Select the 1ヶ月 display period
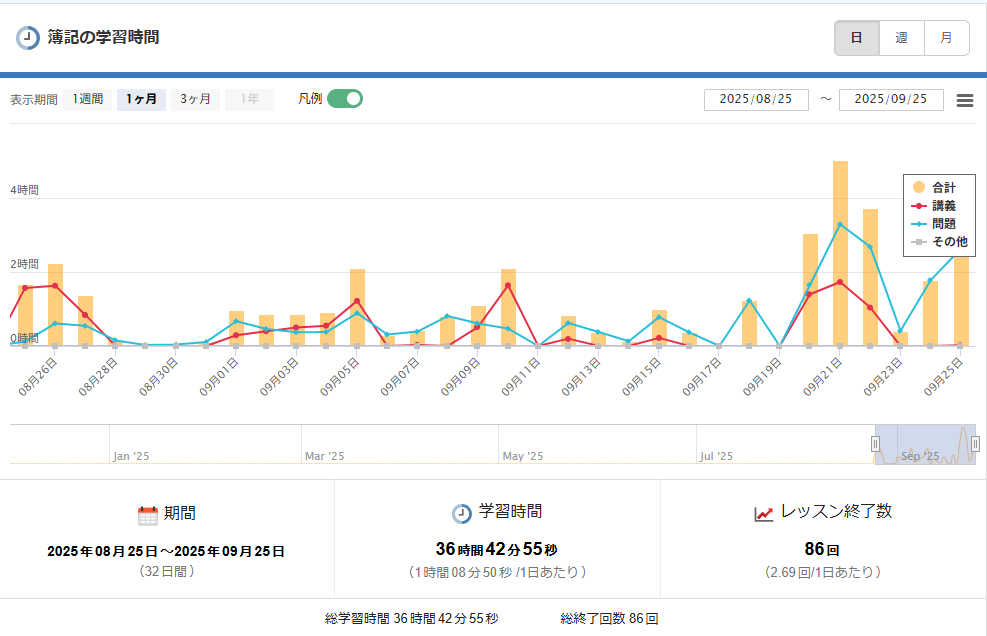 pos(141,99)
